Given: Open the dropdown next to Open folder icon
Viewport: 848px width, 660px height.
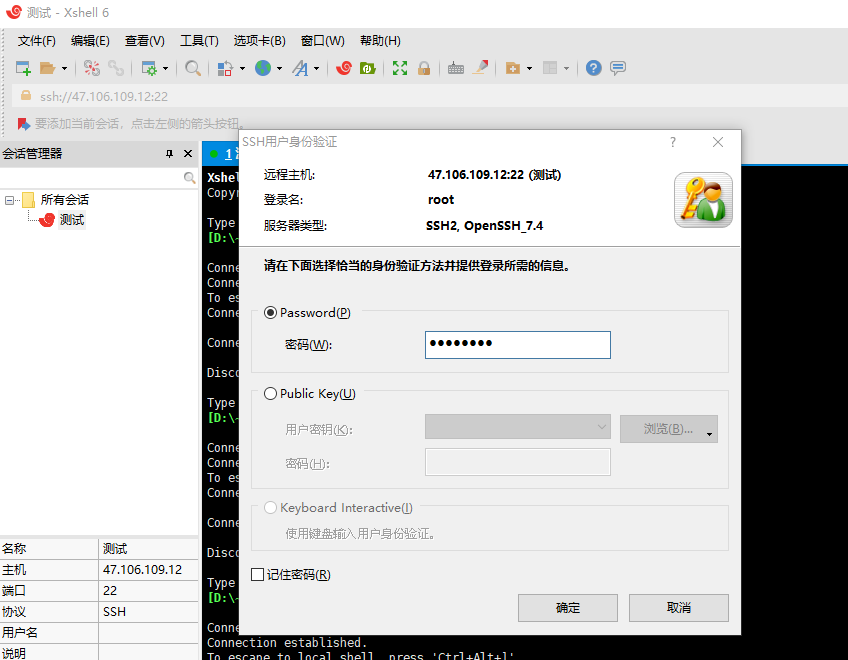Looking at the screenshot, I should [x=64, y=69].
